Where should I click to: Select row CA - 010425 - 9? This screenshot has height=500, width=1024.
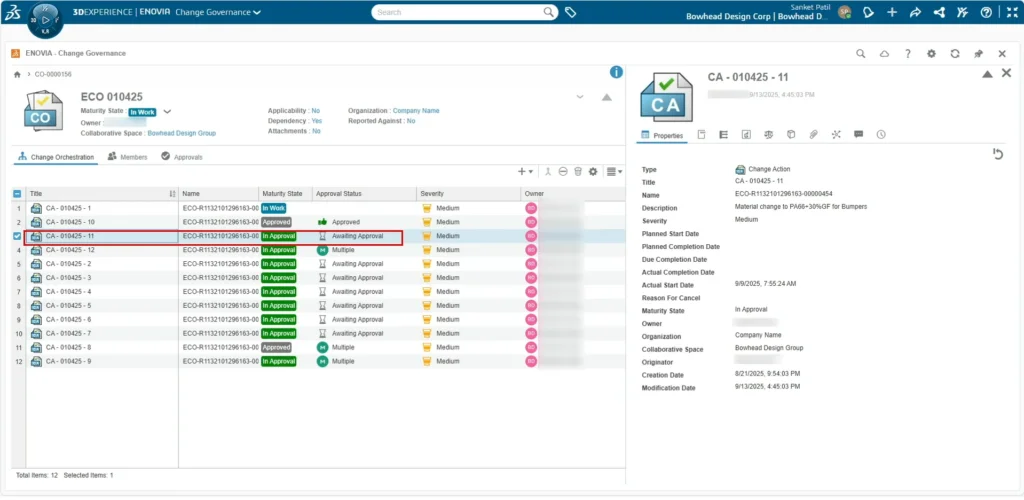[x=318, y=361]
